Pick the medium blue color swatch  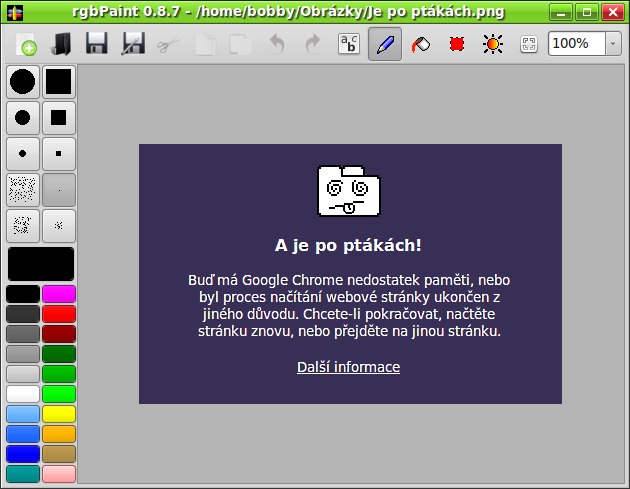point(23,434)
